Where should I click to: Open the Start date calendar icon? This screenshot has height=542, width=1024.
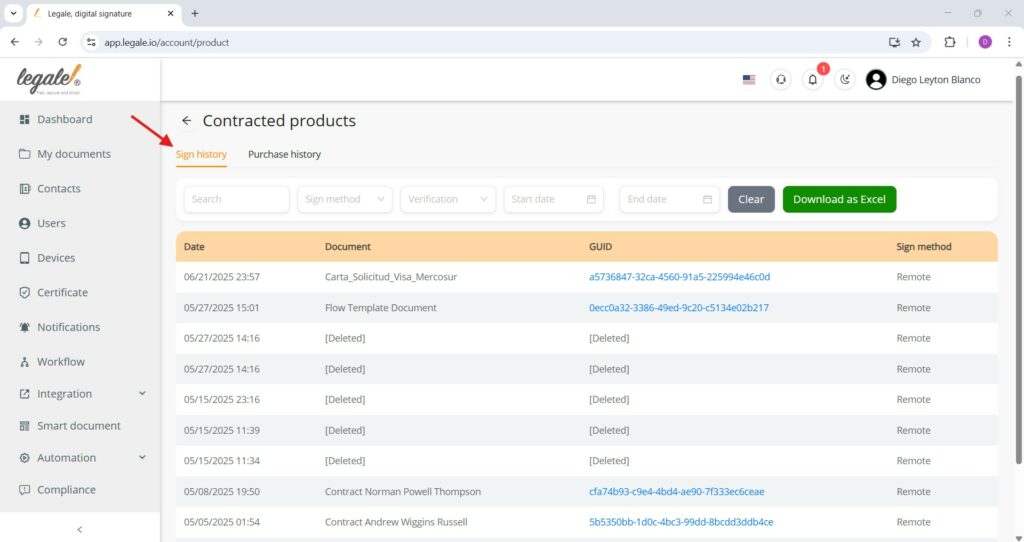point(591,199)
